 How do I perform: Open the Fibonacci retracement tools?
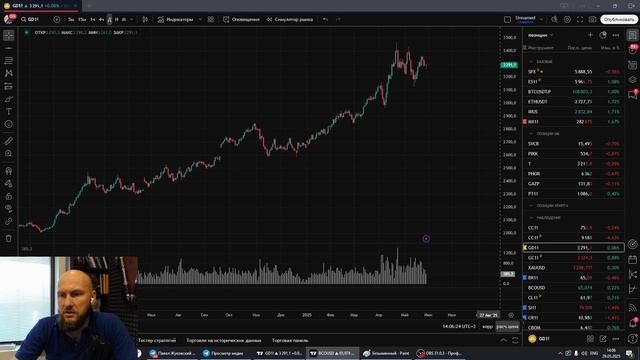coord(9,61)
